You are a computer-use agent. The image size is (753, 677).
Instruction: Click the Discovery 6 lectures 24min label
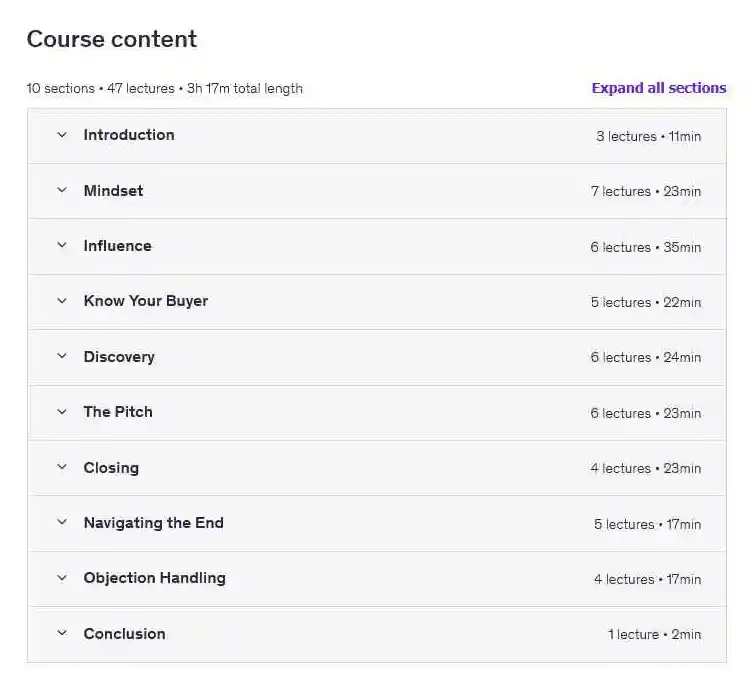646,358
